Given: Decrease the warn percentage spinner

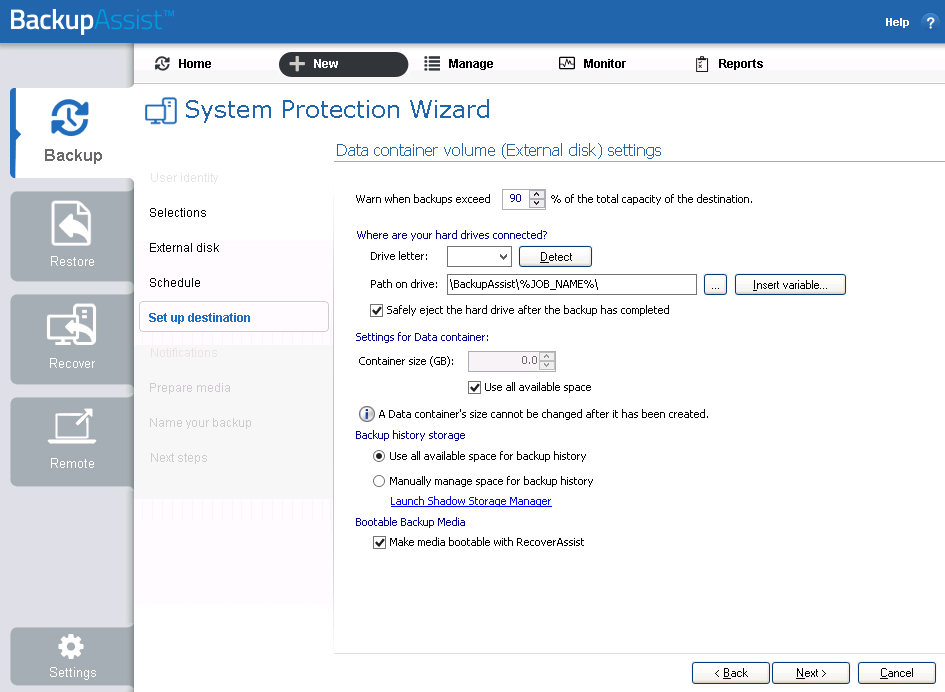Looking at the screenshot, I should (536, 203).
